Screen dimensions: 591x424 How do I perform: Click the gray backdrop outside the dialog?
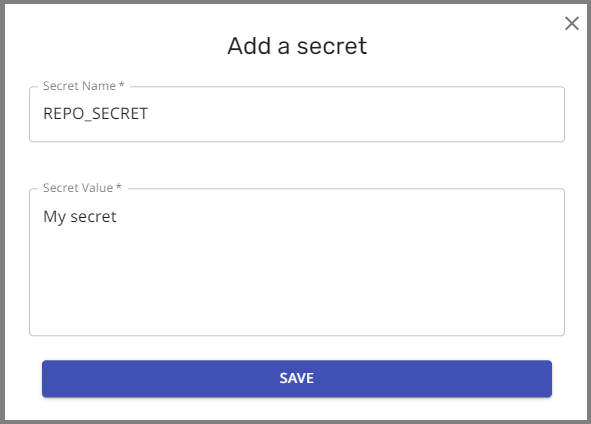[x=2, y=212]
